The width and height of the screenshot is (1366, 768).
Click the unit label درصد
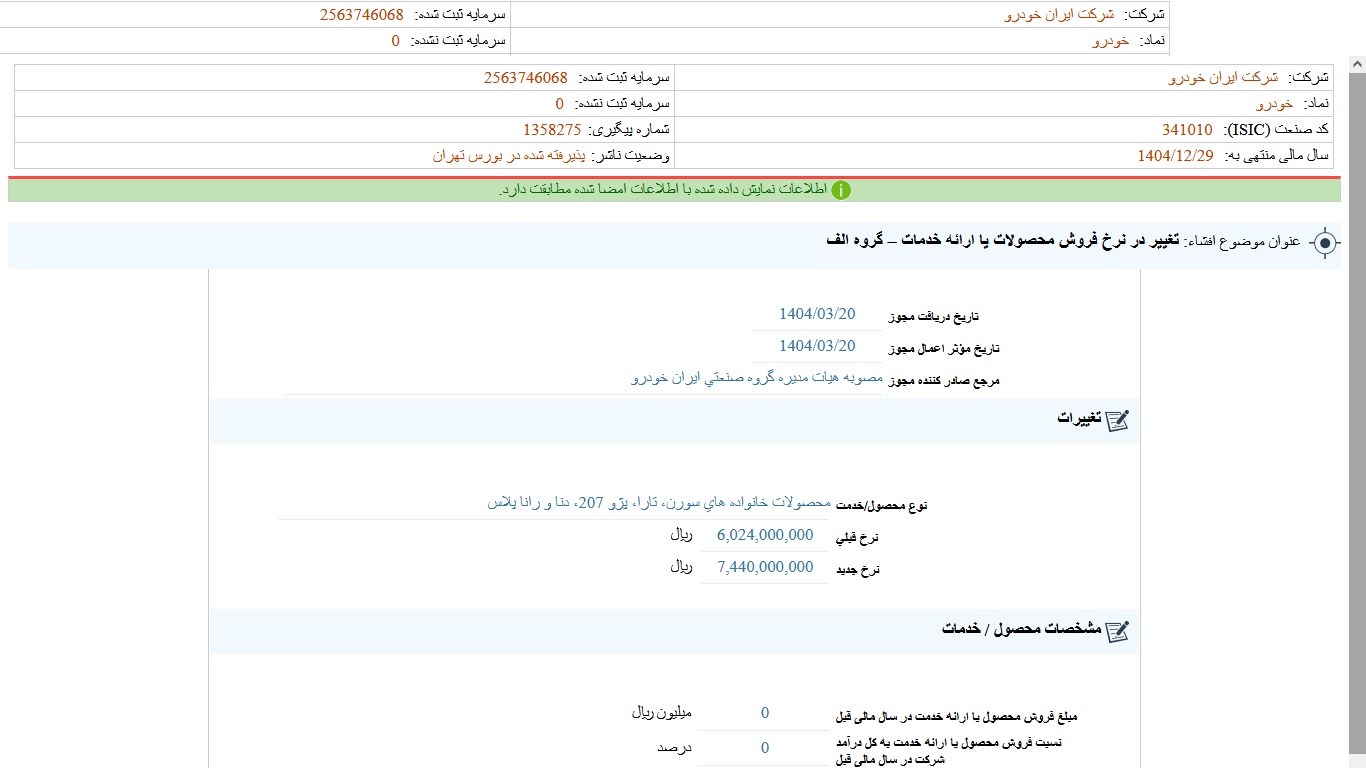[x=674, y=748]
